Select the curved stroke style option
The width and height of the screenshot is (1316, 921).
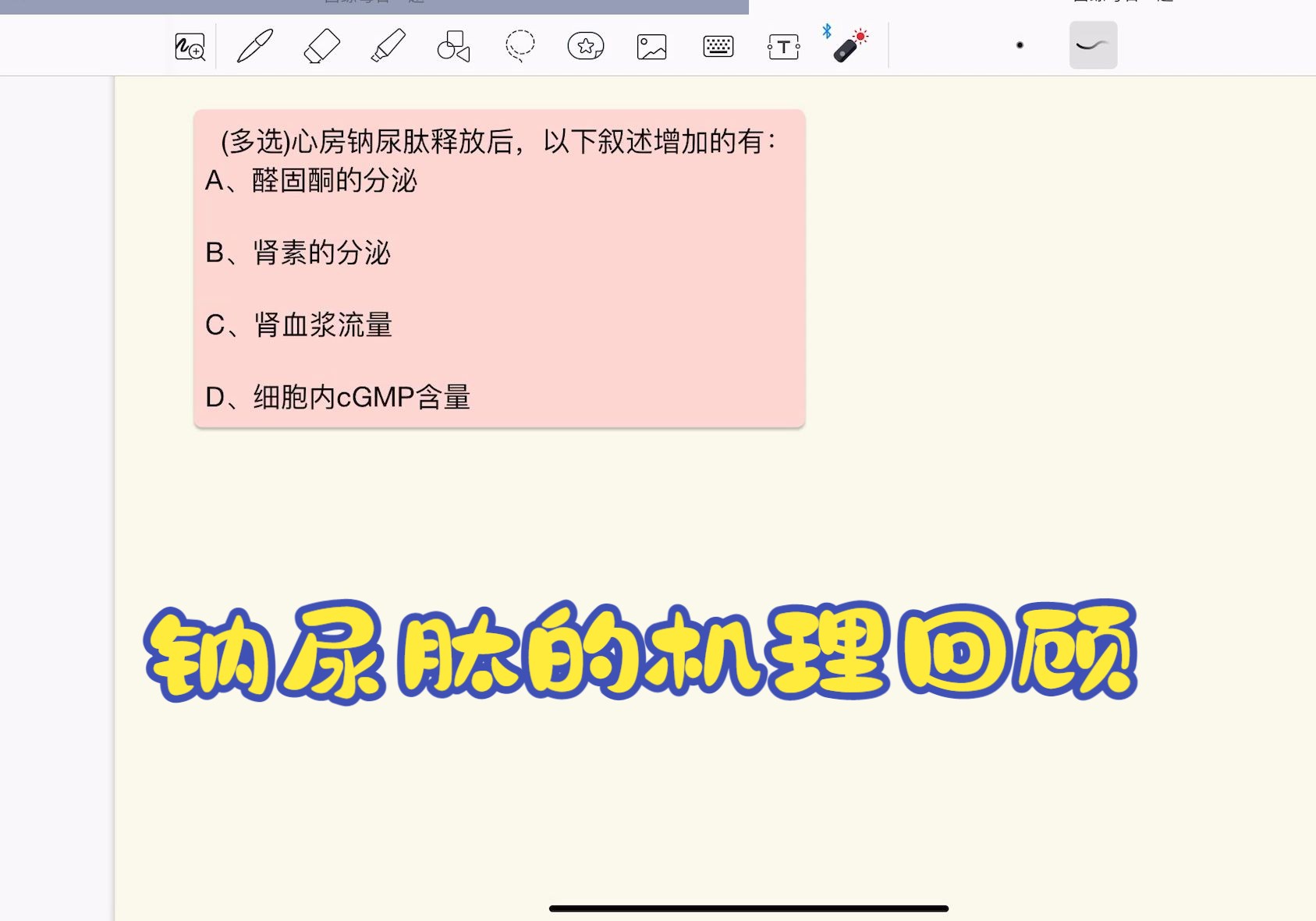tap(1093, 45)
